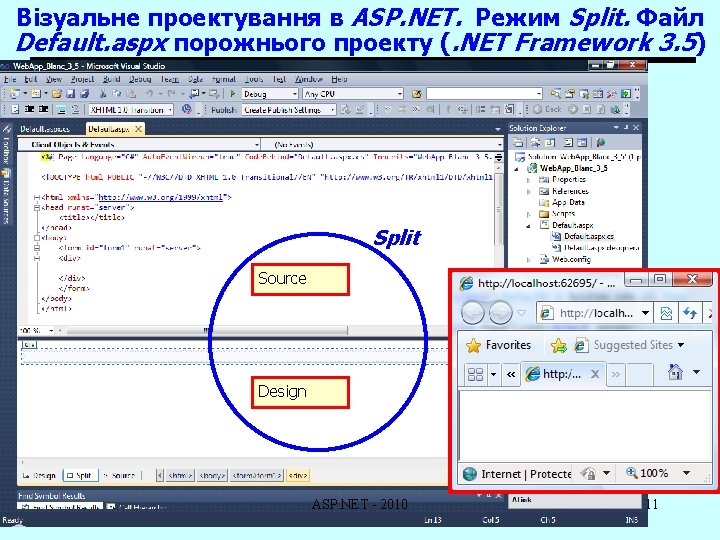Open the Debug menu
The image size is (720, 540).
click(140, 79)
